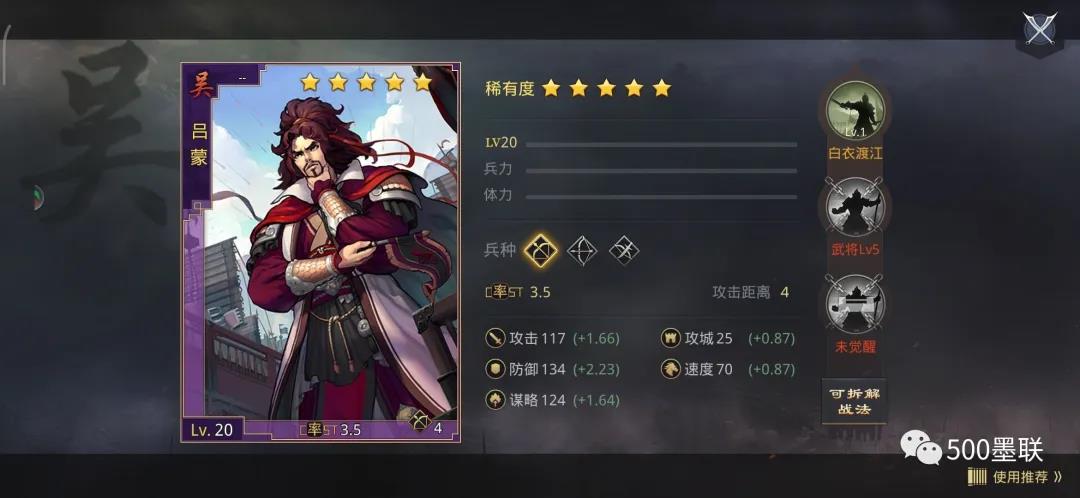Tap the bow icon on card bottom
The image size is (1080, 498).
click(420, 421)
